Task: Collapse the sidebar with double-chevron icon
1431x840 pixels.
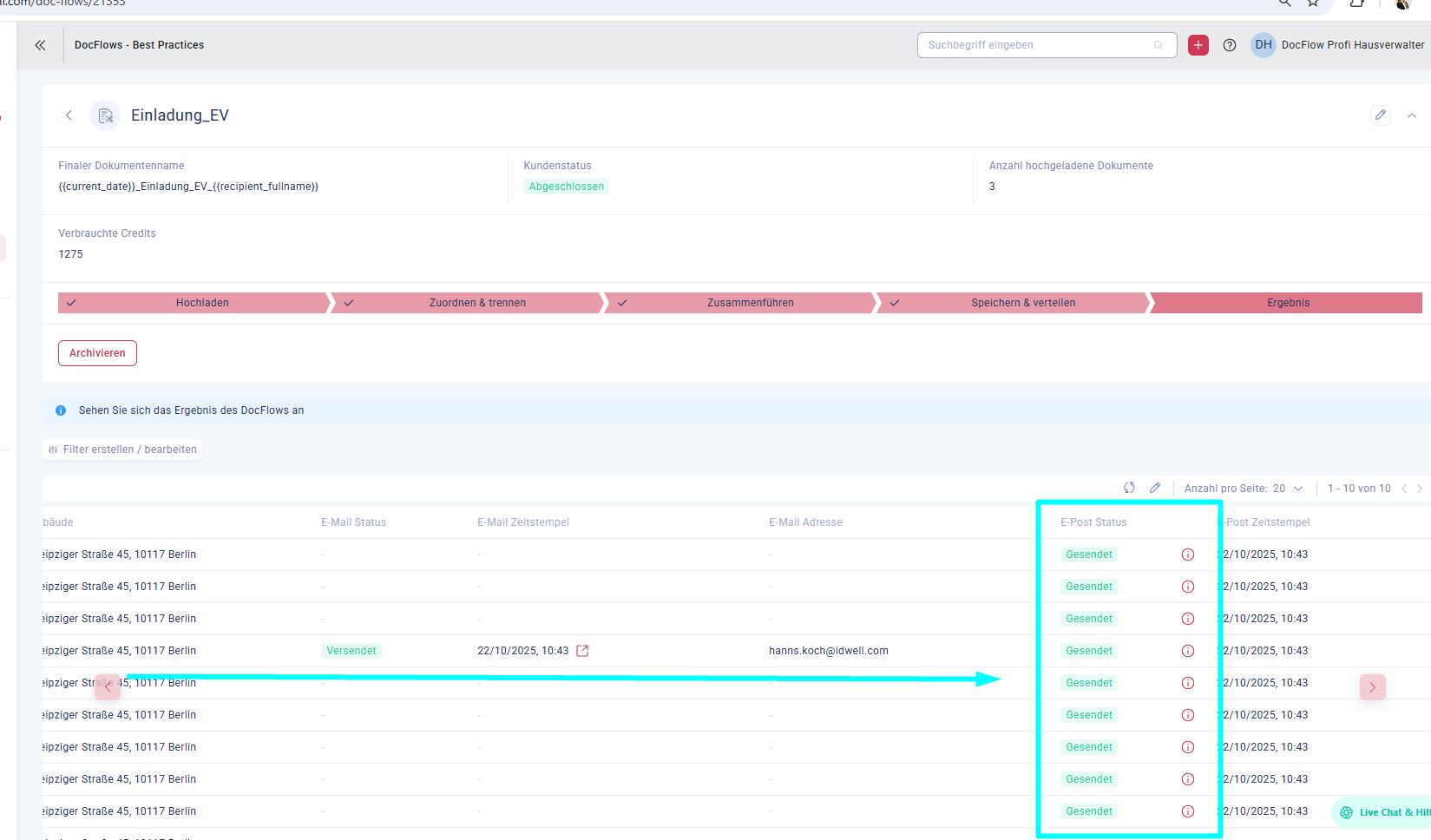Action: pyautogui.click(x=40, y=45)
